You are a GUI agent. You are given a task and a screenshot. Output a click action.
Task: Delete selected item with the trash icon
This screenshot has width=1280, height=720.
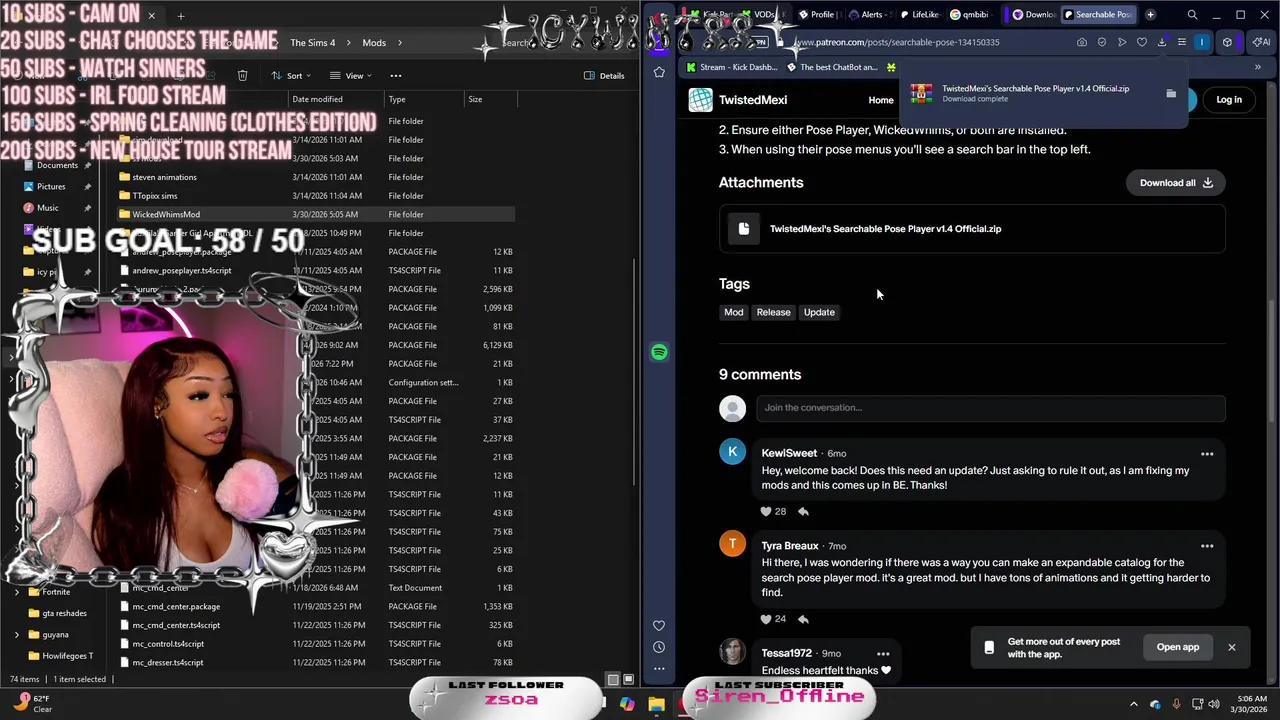(242, 75)
